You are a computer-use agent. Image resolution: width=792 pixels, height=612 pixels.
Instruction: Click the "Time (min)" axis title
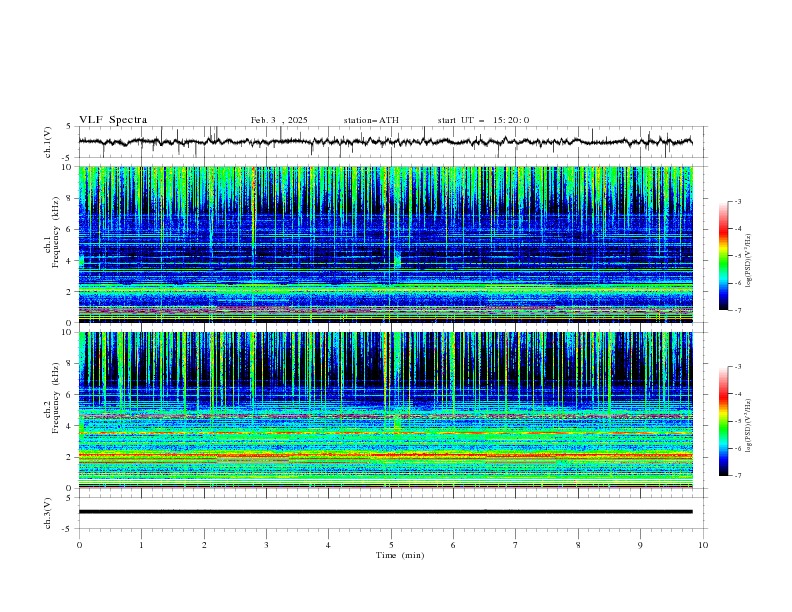pos(400,555)
